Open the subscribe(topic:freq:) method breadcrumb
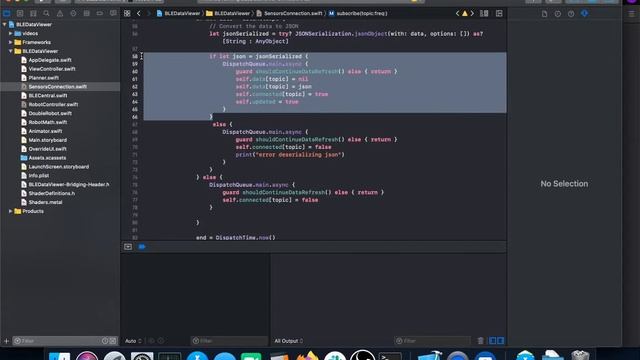This screenshot has height=360, width=640. [x=358, y=13]
